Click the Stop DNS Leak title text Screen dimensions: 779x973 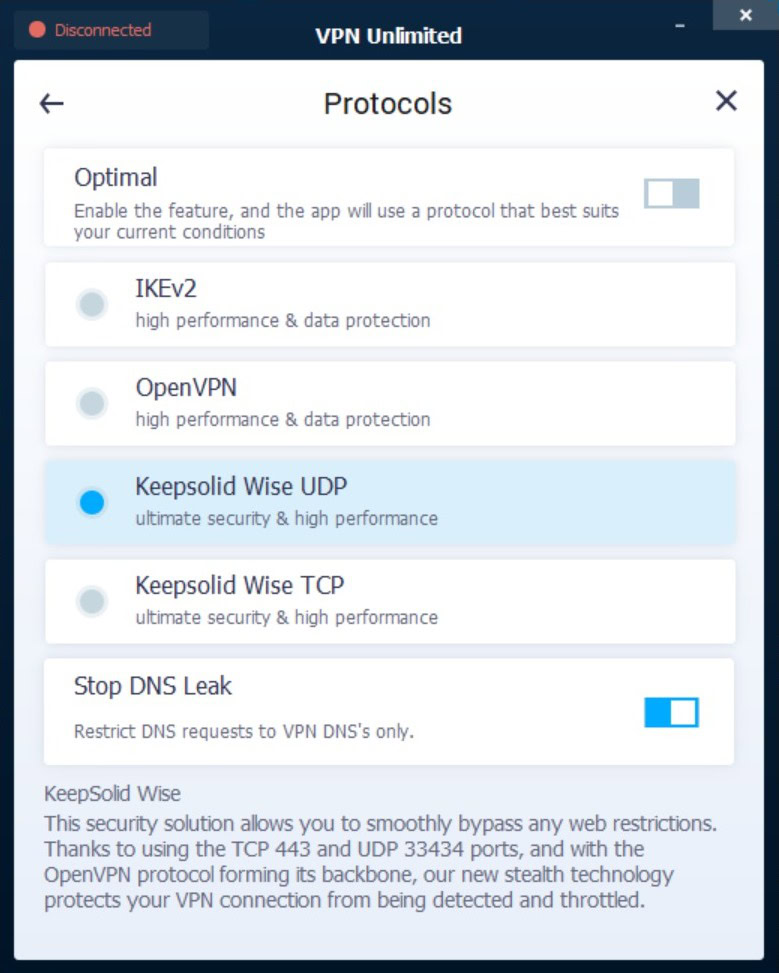[x=153, y=686]
